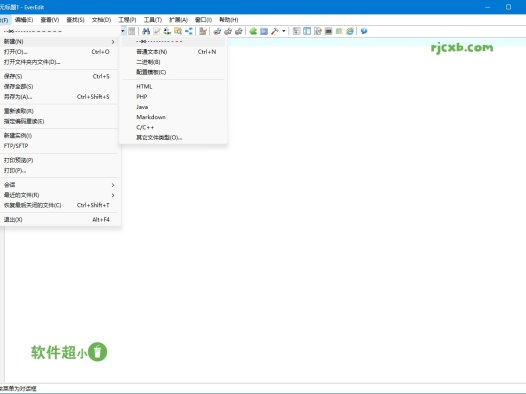Screen dimensions: 526x394
Task: Open the 窗口 menu
Action: [x=203, y=20]
